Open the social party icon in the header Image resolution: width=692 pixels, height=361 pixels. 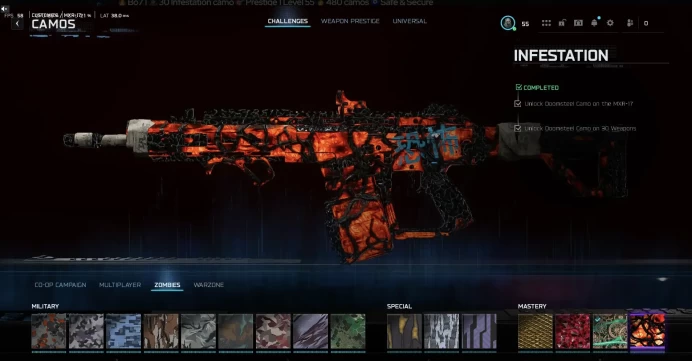tap(630, 23)
